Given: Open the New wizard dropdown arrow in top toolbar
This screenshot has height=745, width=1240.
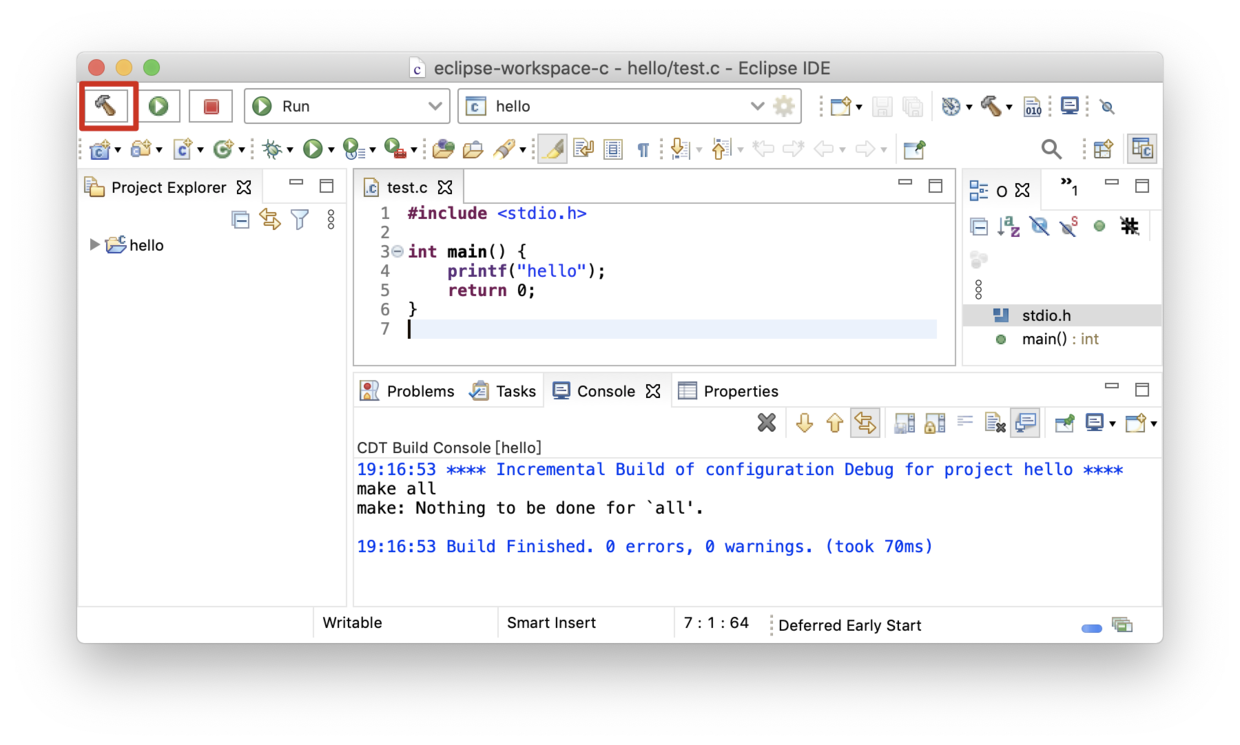Looking at the screenshot, I should 859,107.
